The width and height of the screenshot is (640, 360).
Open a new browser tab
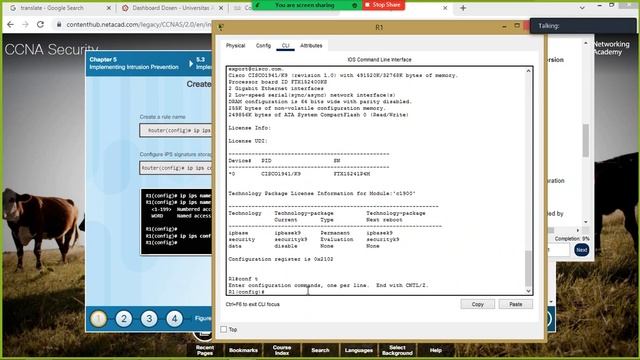click(463, 8)
